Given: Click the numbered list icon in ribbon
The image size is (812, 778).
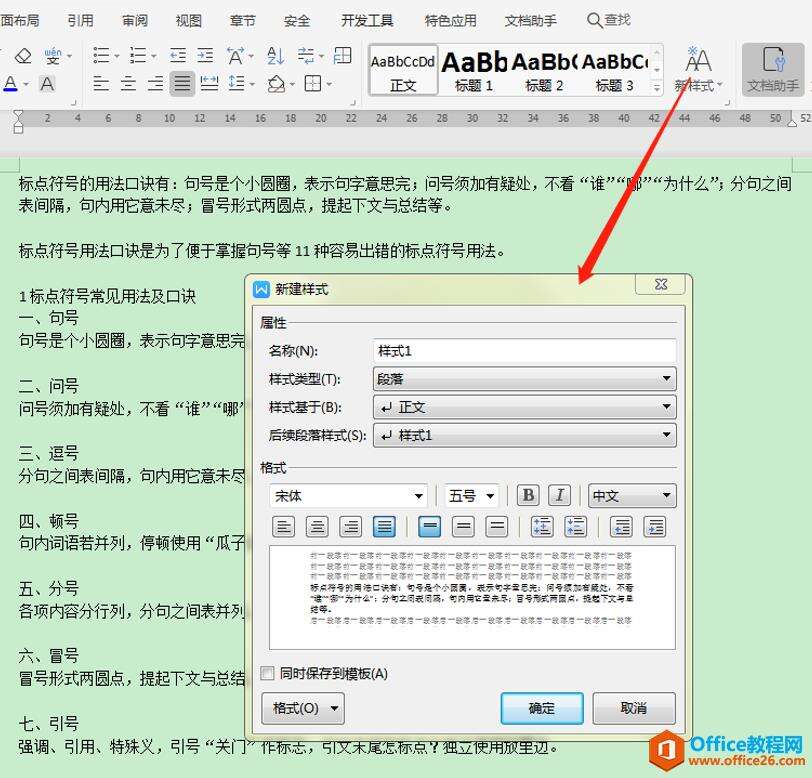Looking at the screenshot, I should coord(138,55).
